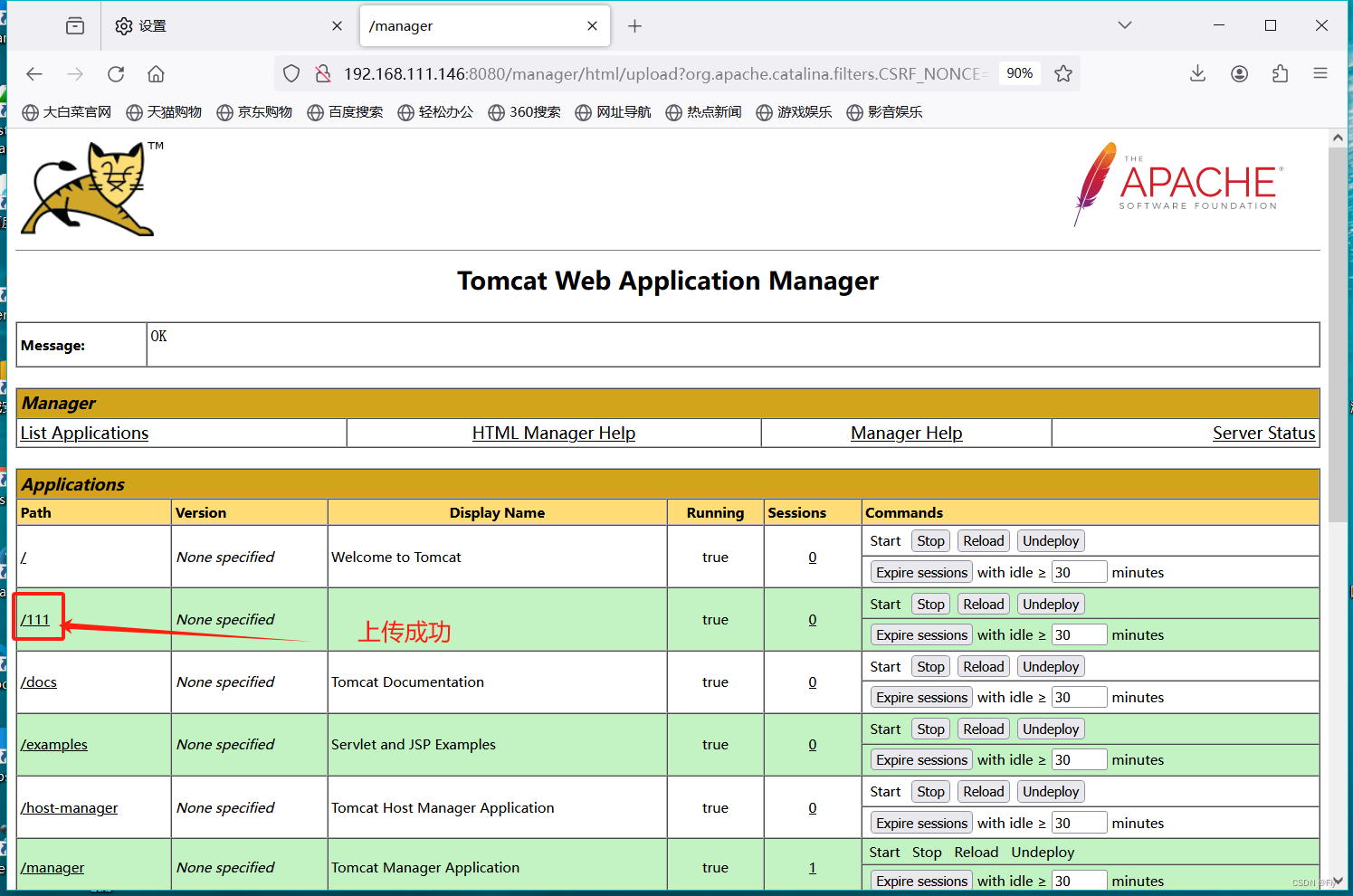Close the 设置 tab

[337, 26]
